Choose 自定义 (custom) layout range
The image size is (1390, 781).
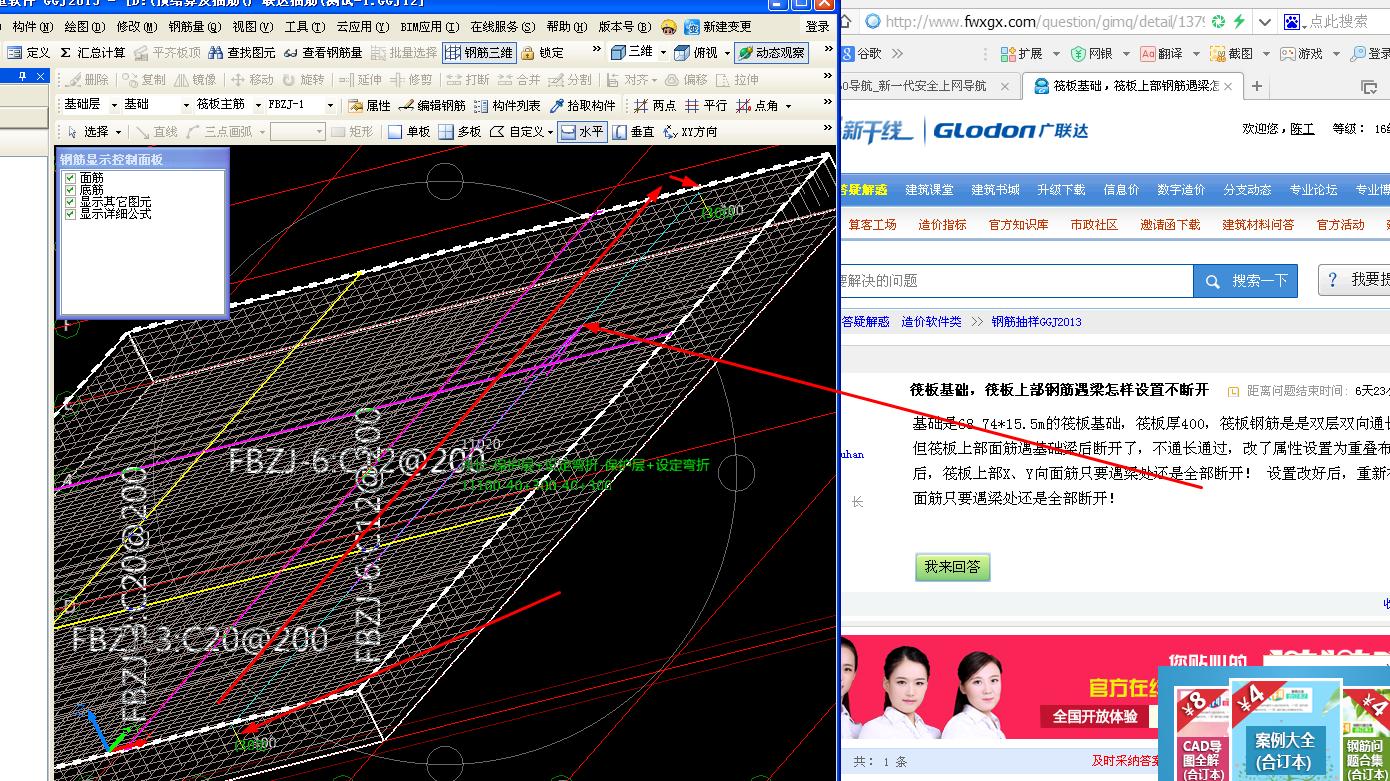[517, 131]
